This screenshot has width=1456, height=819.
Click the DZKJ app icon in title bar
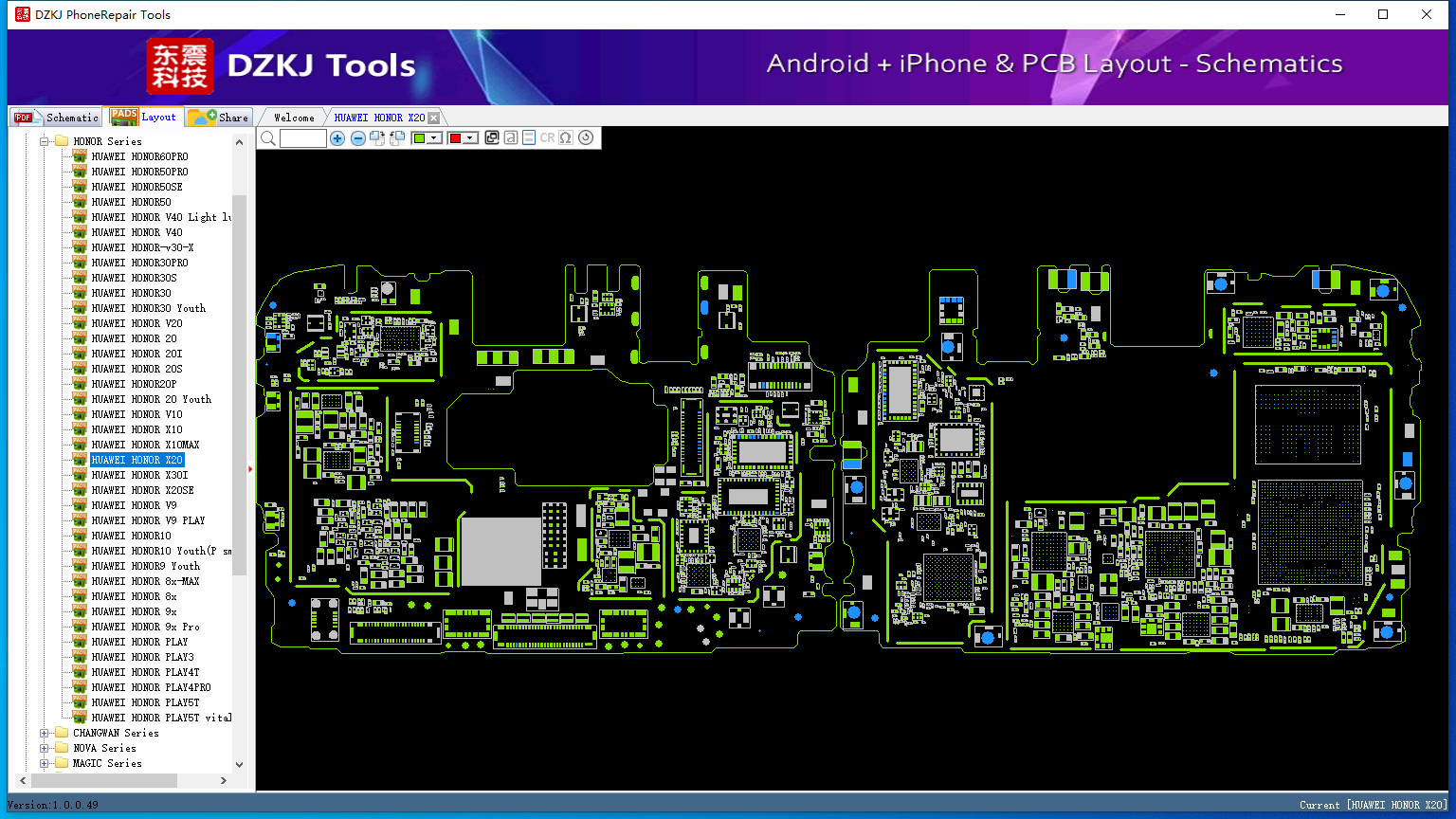(22, 14)
